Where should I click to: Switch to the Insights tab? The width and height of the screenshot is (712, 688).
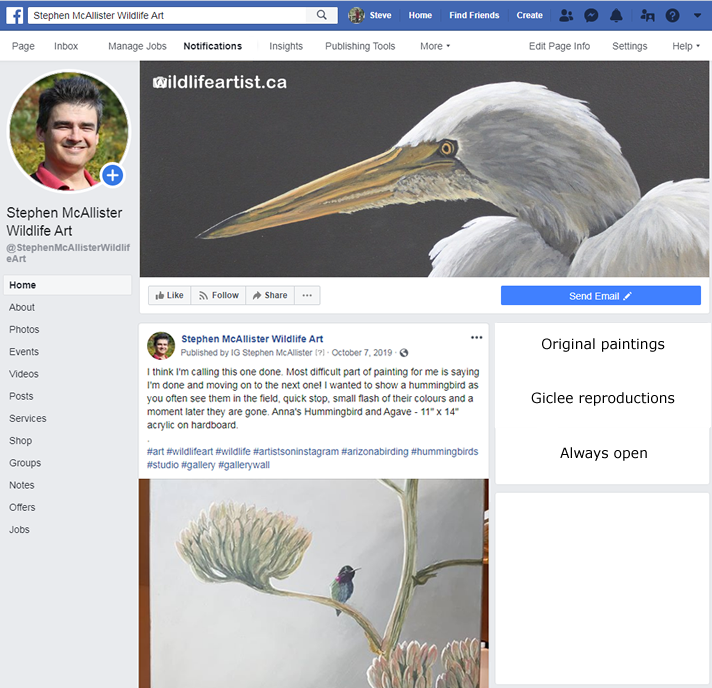point(286,46)
